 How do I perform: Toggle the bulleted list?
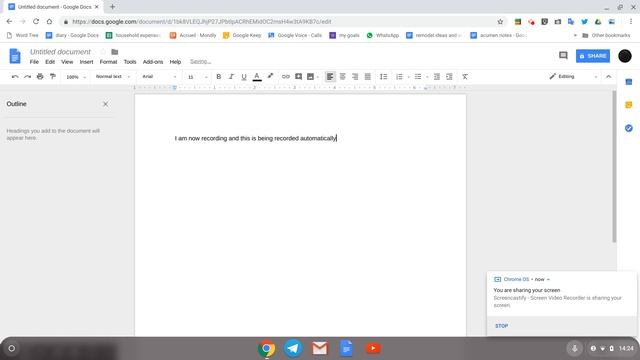(x=418, y=77)
